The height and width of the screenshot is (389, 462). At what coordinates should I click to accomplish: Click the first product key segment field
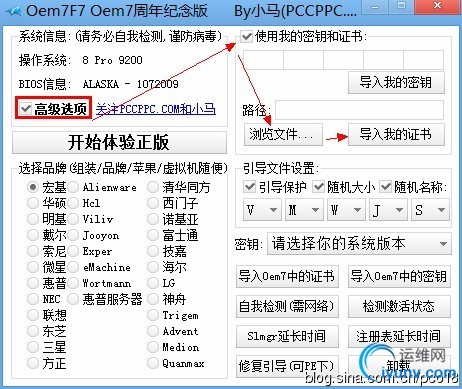263,60
